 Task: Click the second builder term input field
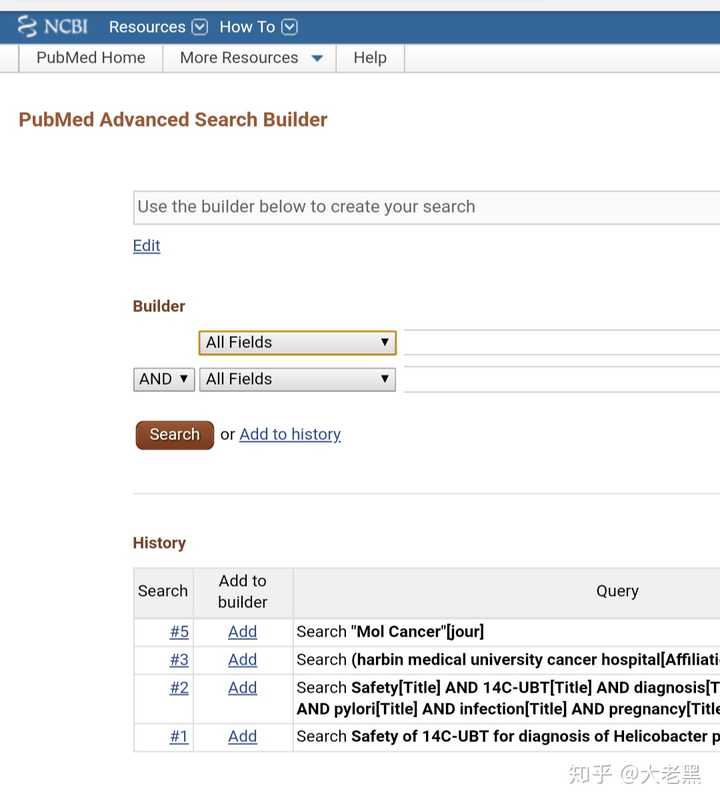pyautogui.click(x=562, y=379)
